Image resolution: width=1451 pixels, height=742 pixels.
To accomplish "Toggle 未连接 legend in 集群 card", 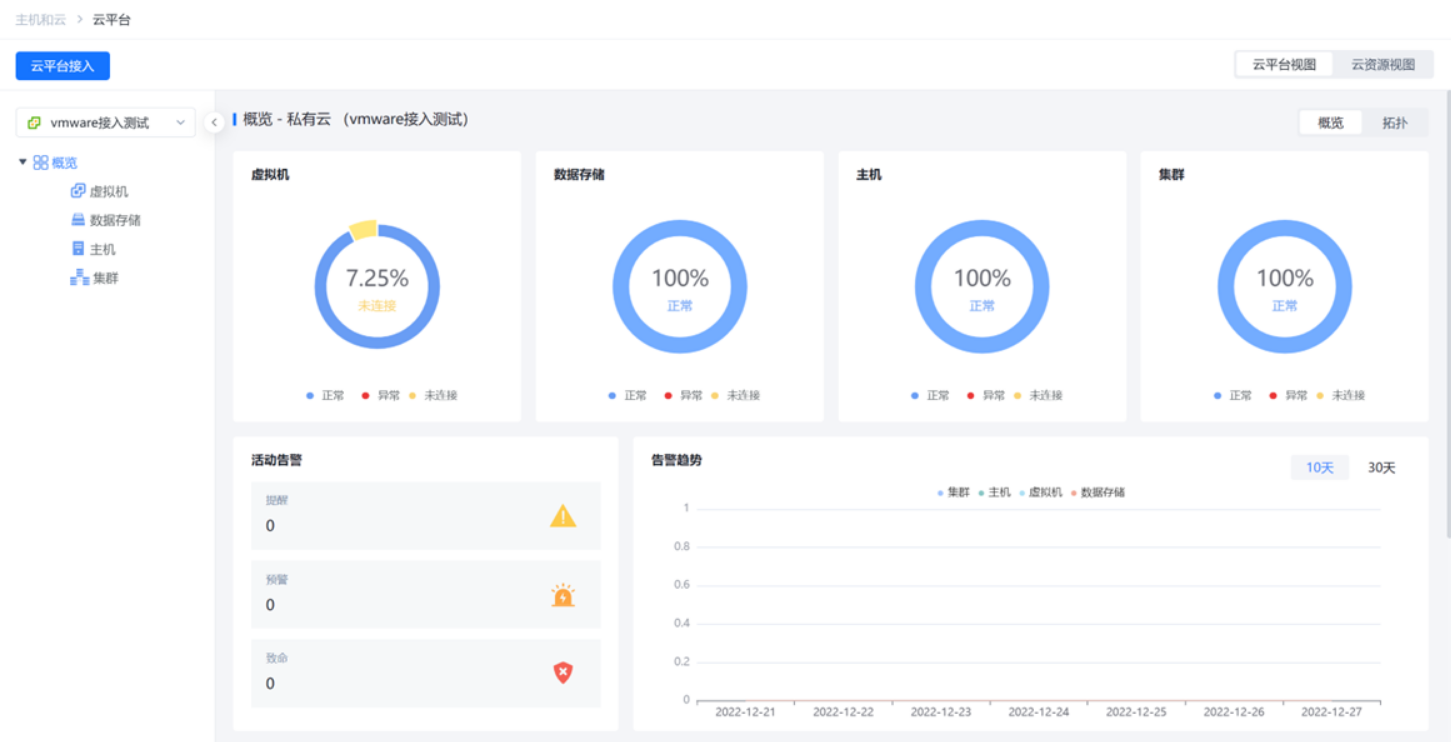I will point(1341,396).
